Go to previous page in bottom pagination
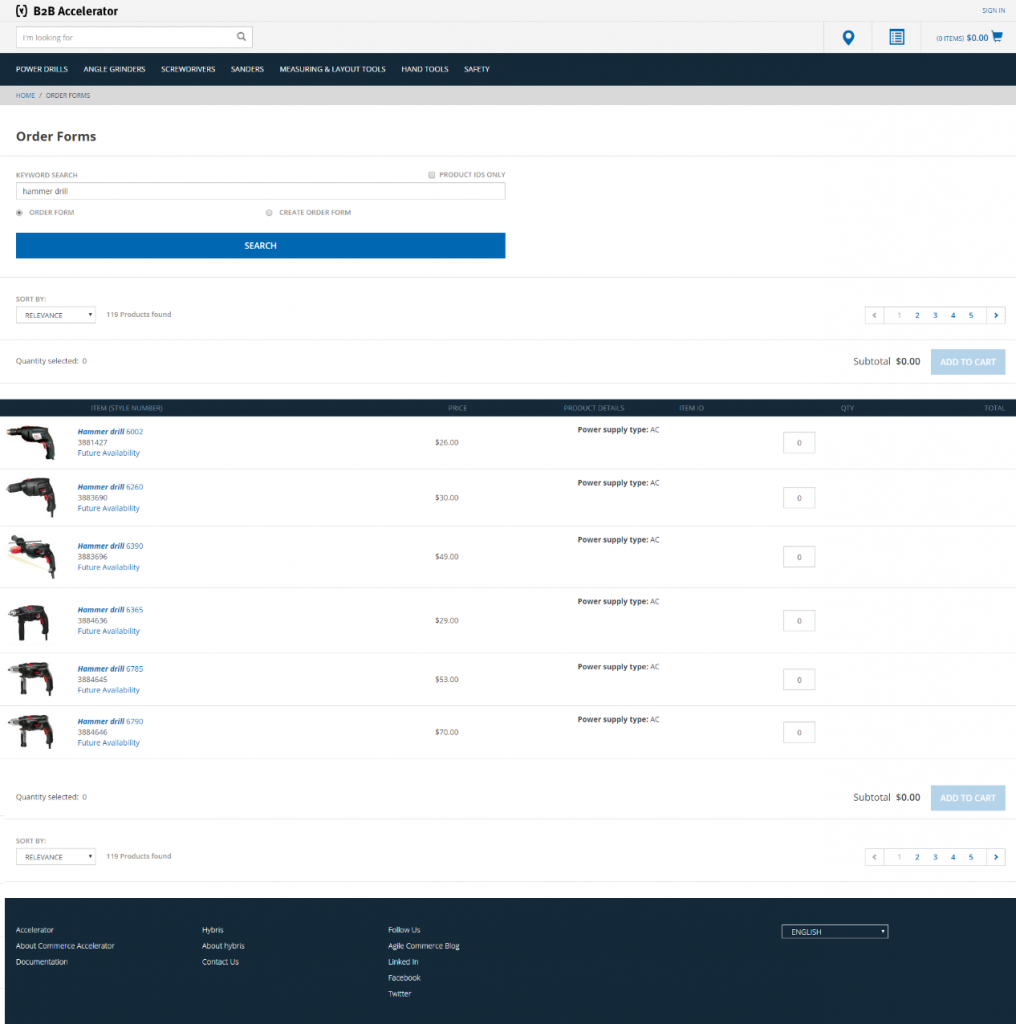This screenshot has width=1016, height=1024. 874,857
